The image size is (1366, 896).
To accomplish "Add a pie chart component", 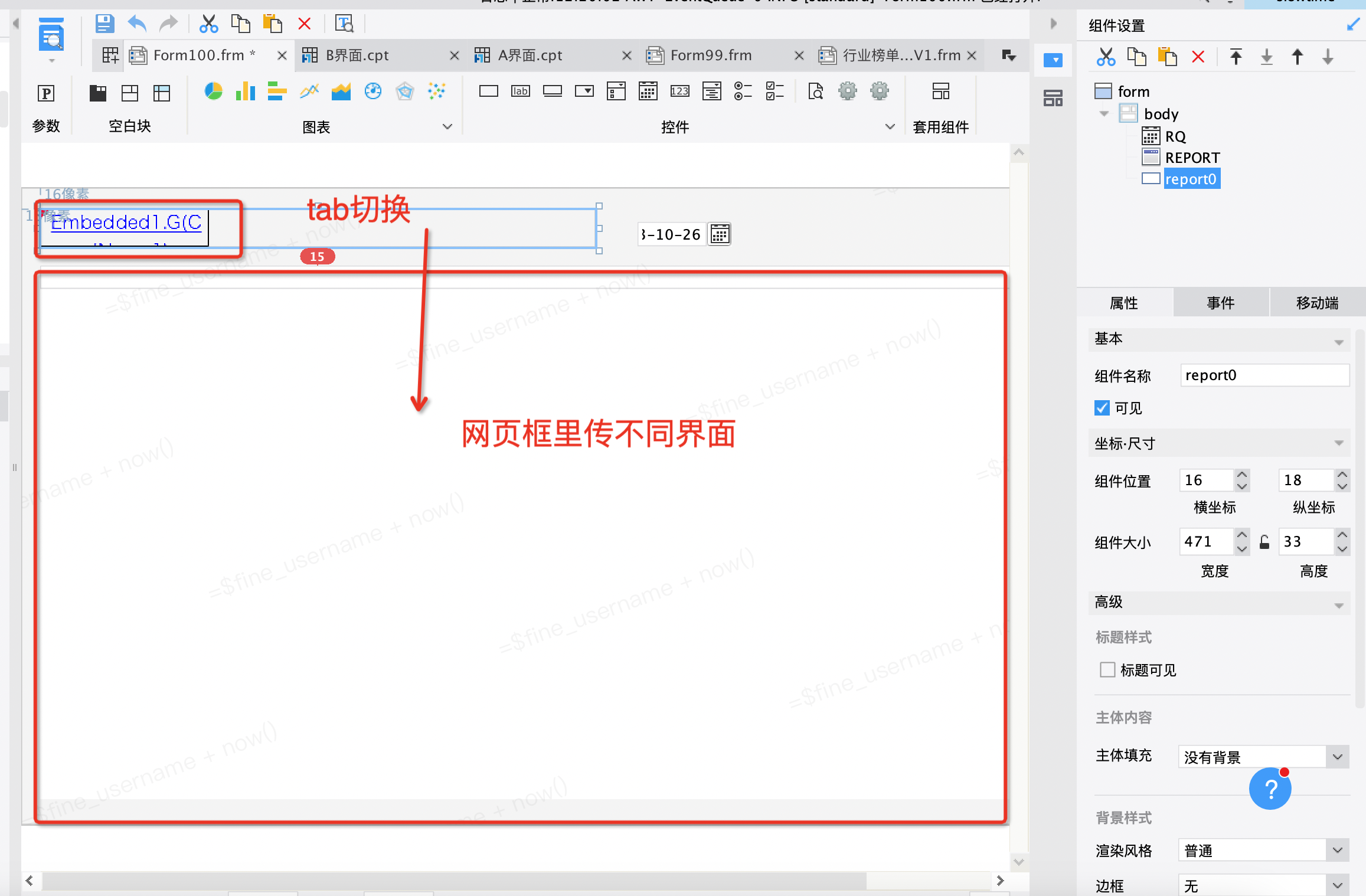I will click(213, 91).
